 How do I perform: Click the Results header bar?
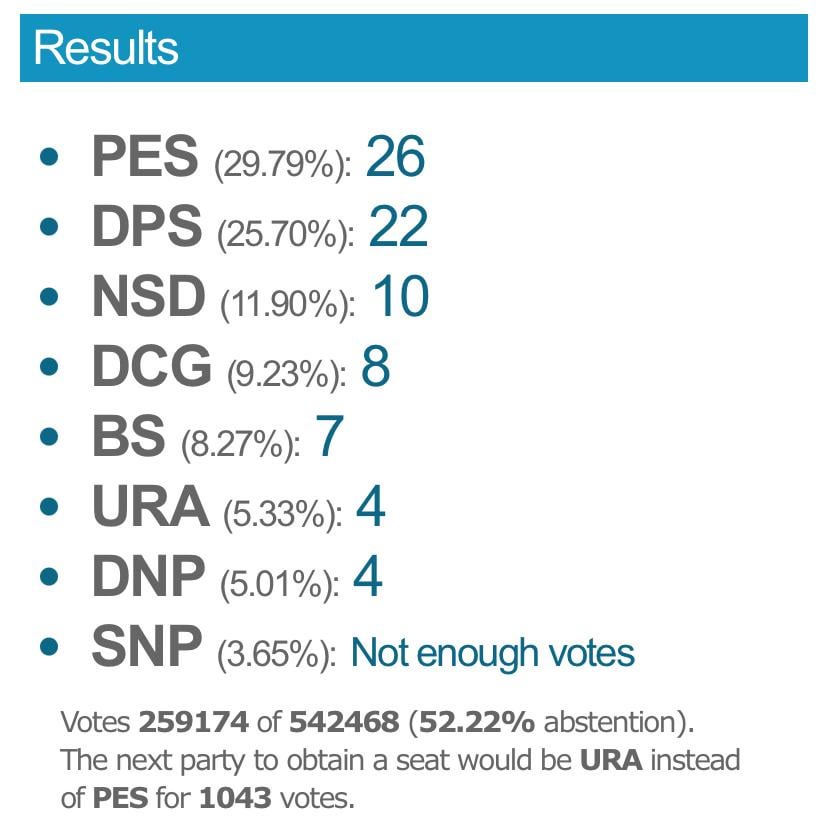pos(413,48)
